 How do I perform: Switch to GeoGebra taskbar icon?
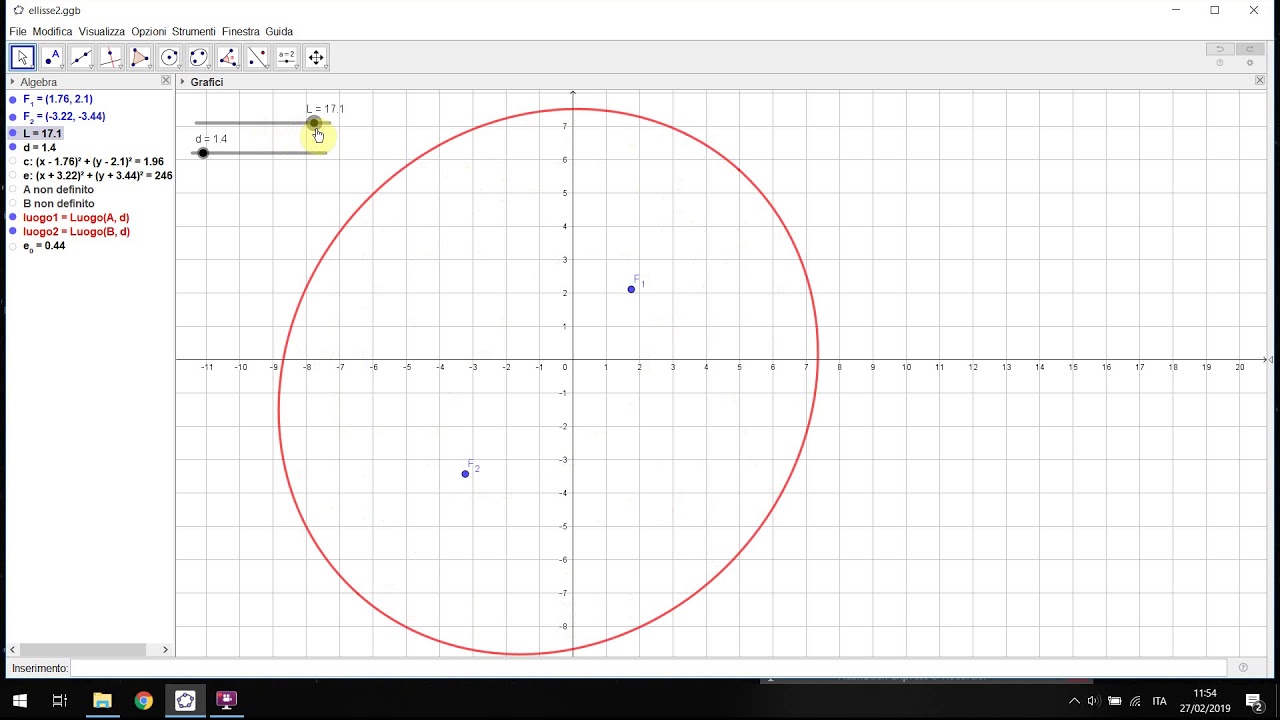pyautogui.click(x=185, y=700)
